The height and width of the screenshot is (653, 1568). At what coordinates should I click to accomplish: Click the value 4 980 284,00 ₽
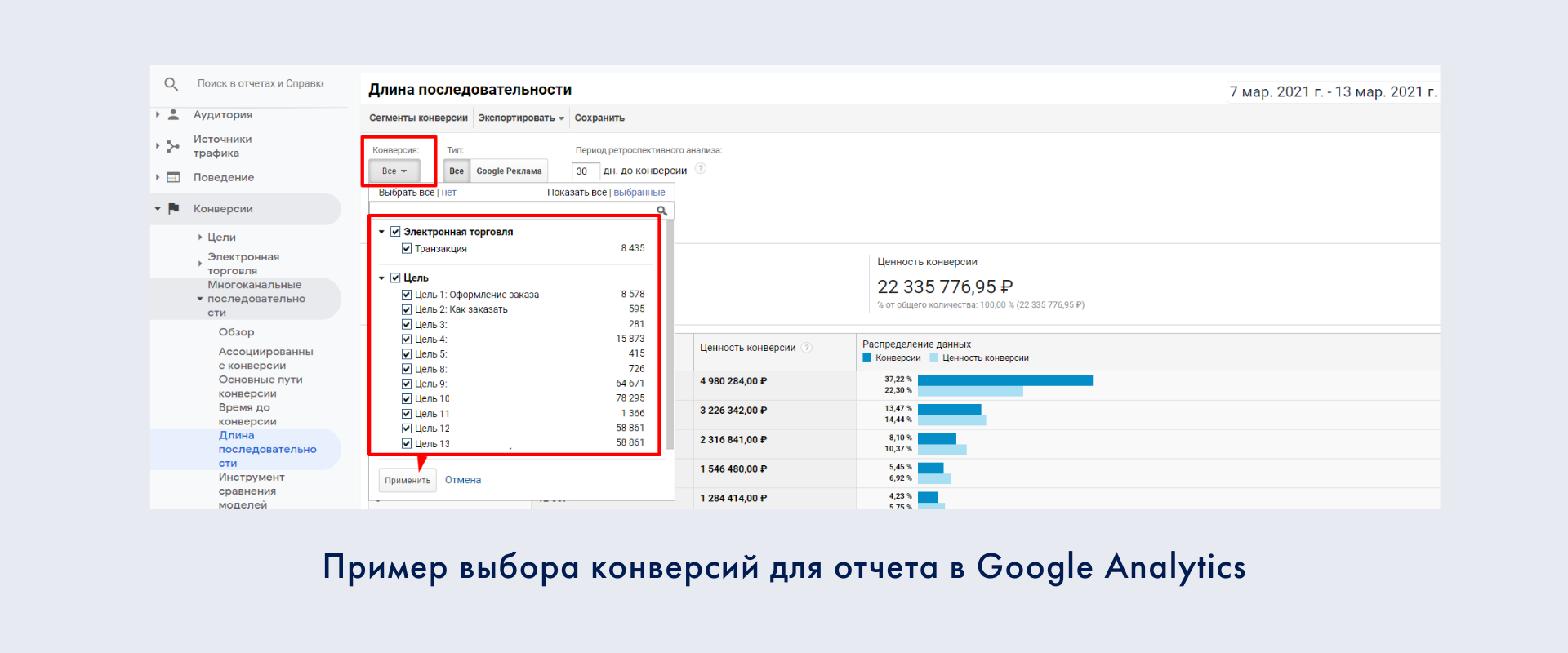click(x=733, y=381)
